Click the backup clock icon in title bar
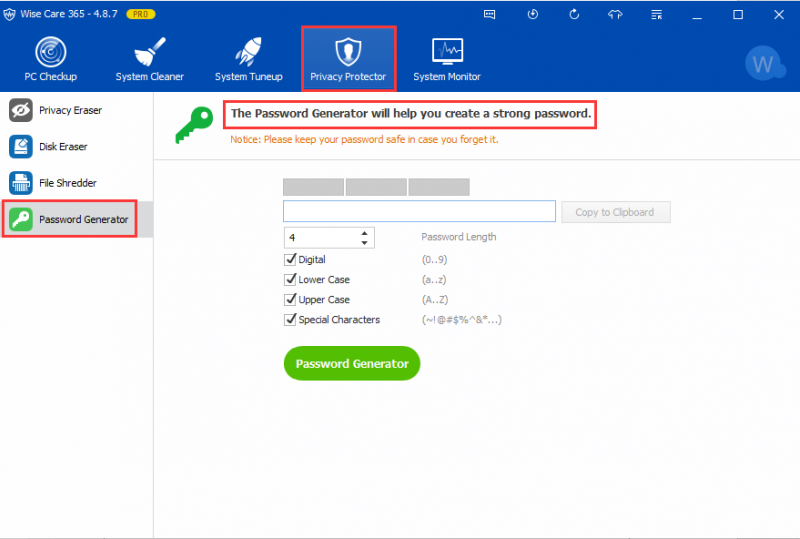The image size is (800, 539). pyautogui.click(x=533, y=14)
